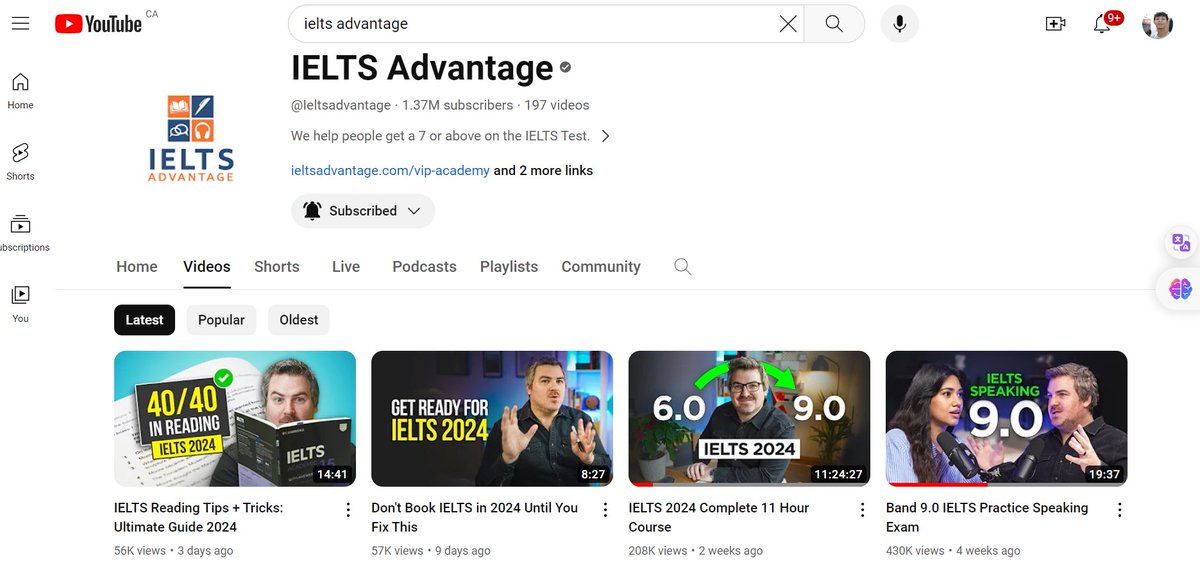
Task: Open the Create video icon
Action: click(x=1055, y=23)
